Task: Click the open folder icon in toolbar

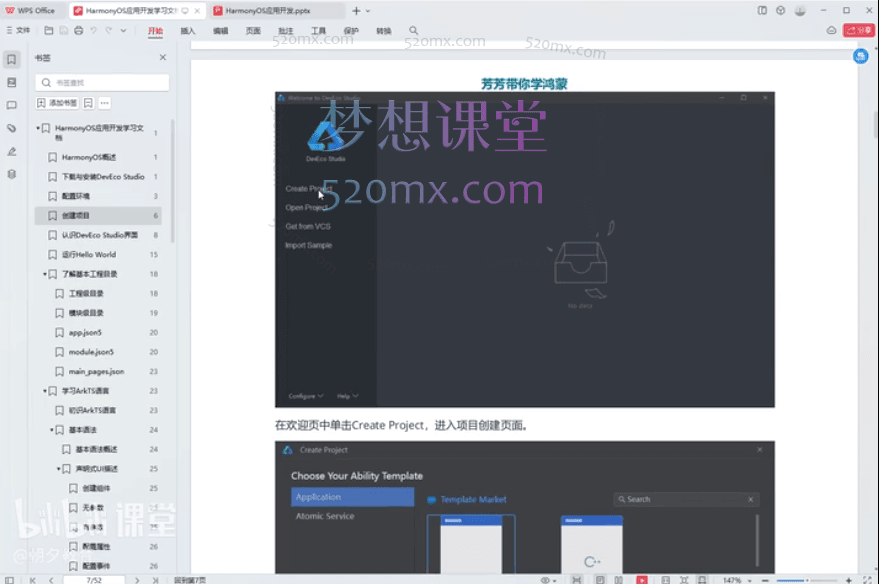Action: 49,31
